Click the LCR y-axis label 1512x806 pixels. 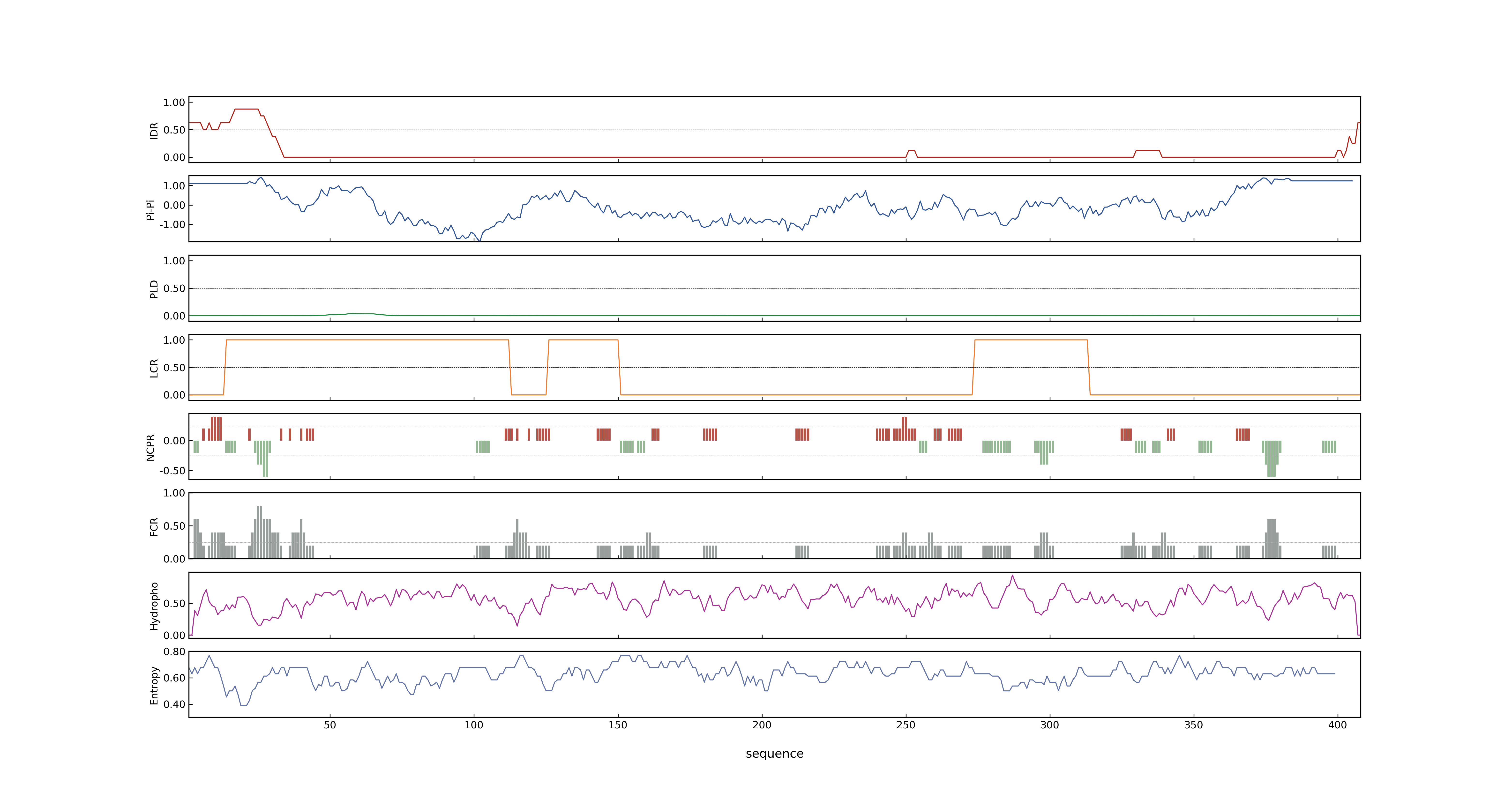154,368
